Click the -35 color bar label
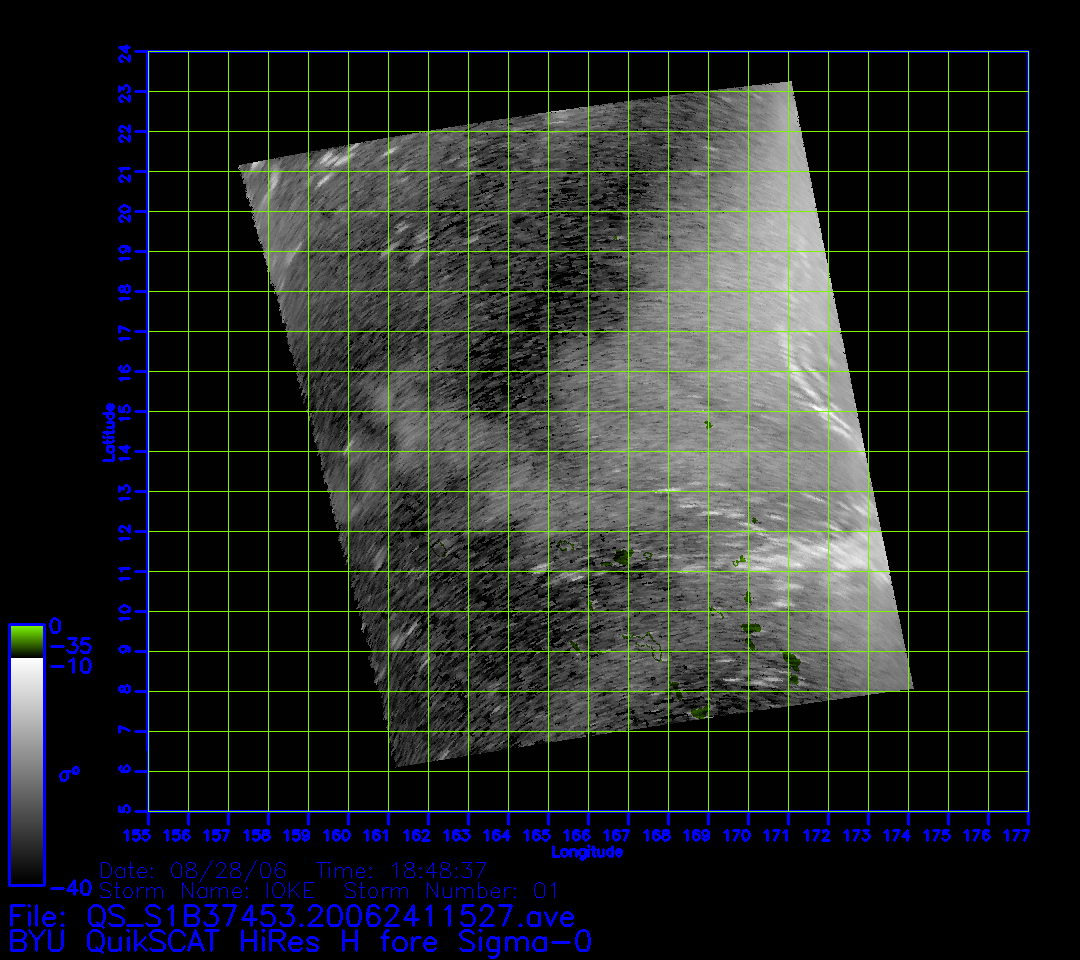This screenshot has width=1080, height=960. tap(70, 646)
